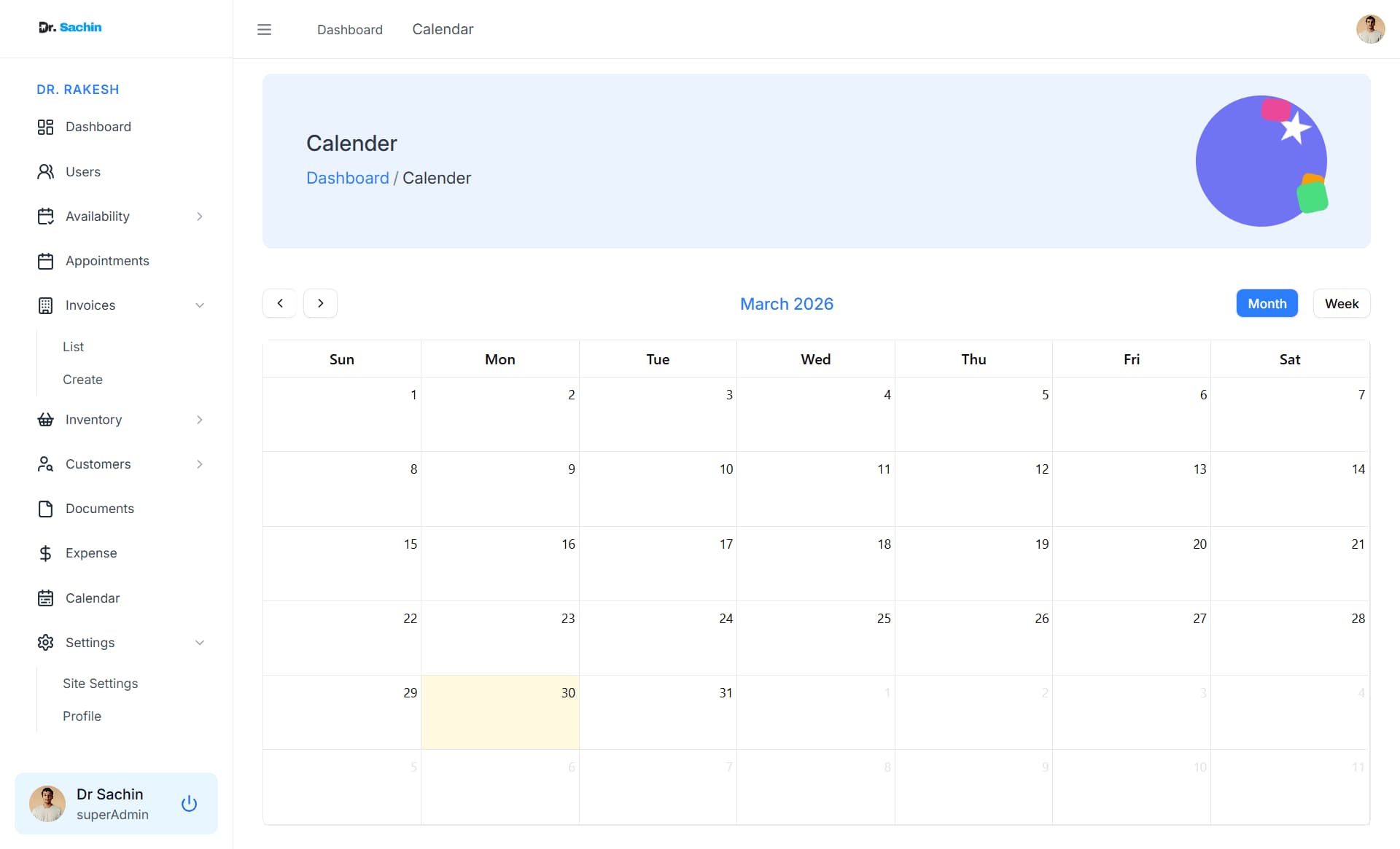The height and width of the screenshot is (849, 1400).
Task: Click the Settings gear icon
Action: 45,642
